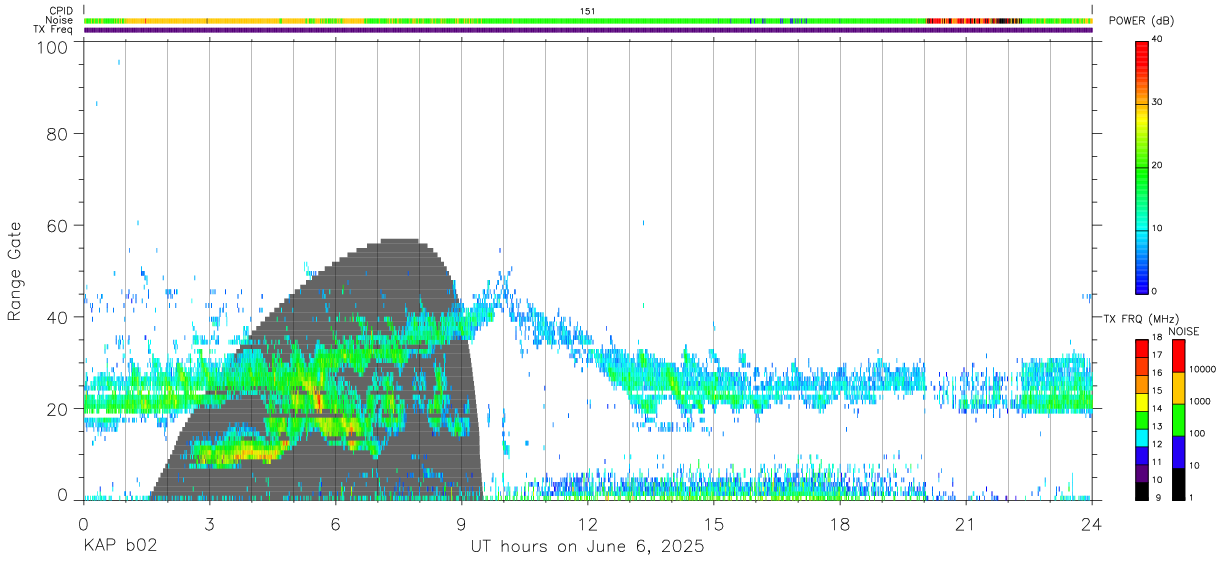Click the 1 label on the NOISE scale

(x=1191, y=497)
